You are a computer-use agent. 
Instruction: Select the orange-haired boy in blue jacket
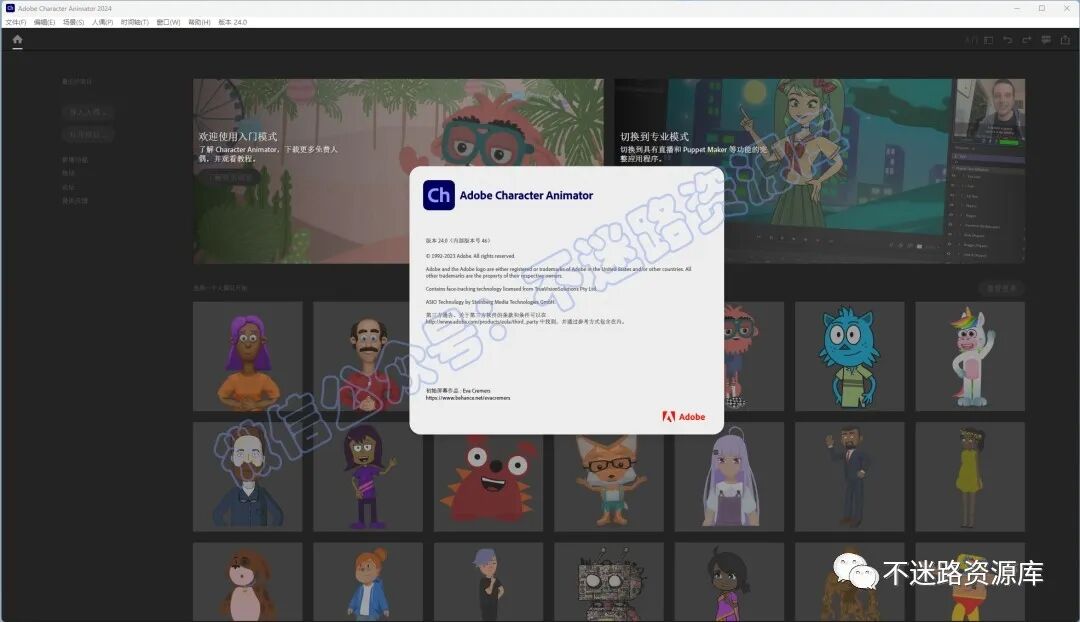click(368, 582)
